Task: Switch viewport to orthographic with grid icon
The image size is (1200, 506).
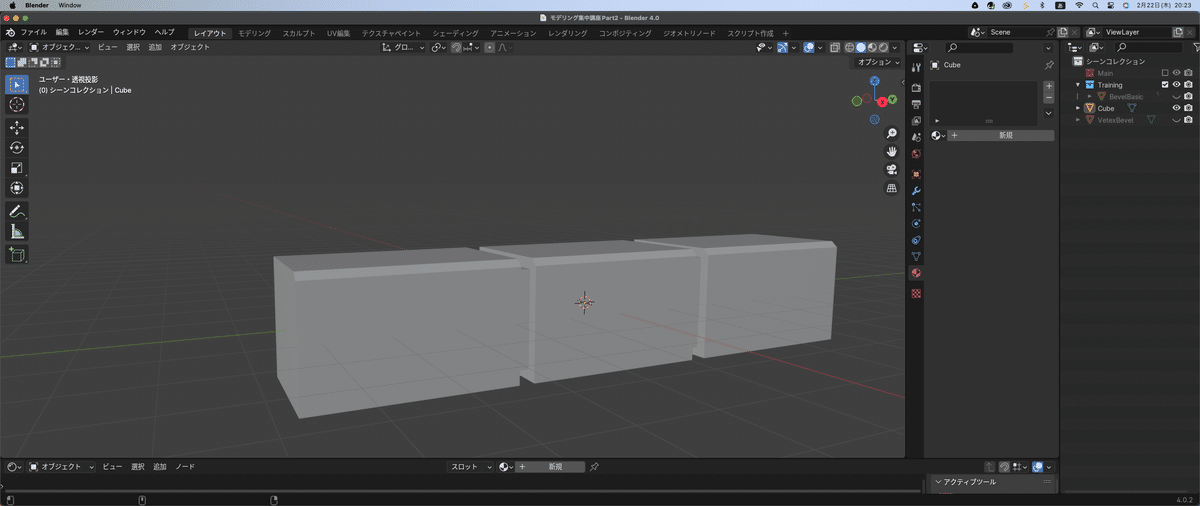Action: click(x=891, y=188)
